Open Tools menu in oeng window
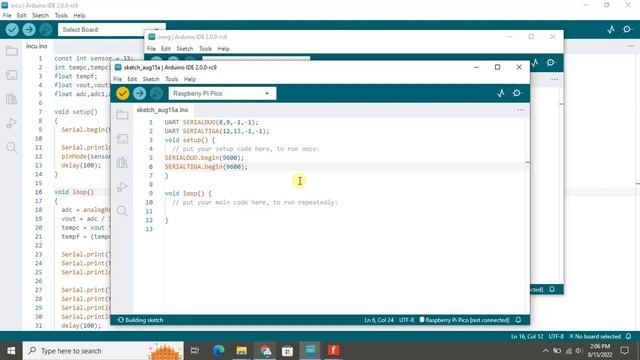 pyautogui.click(x=205, y=49)
